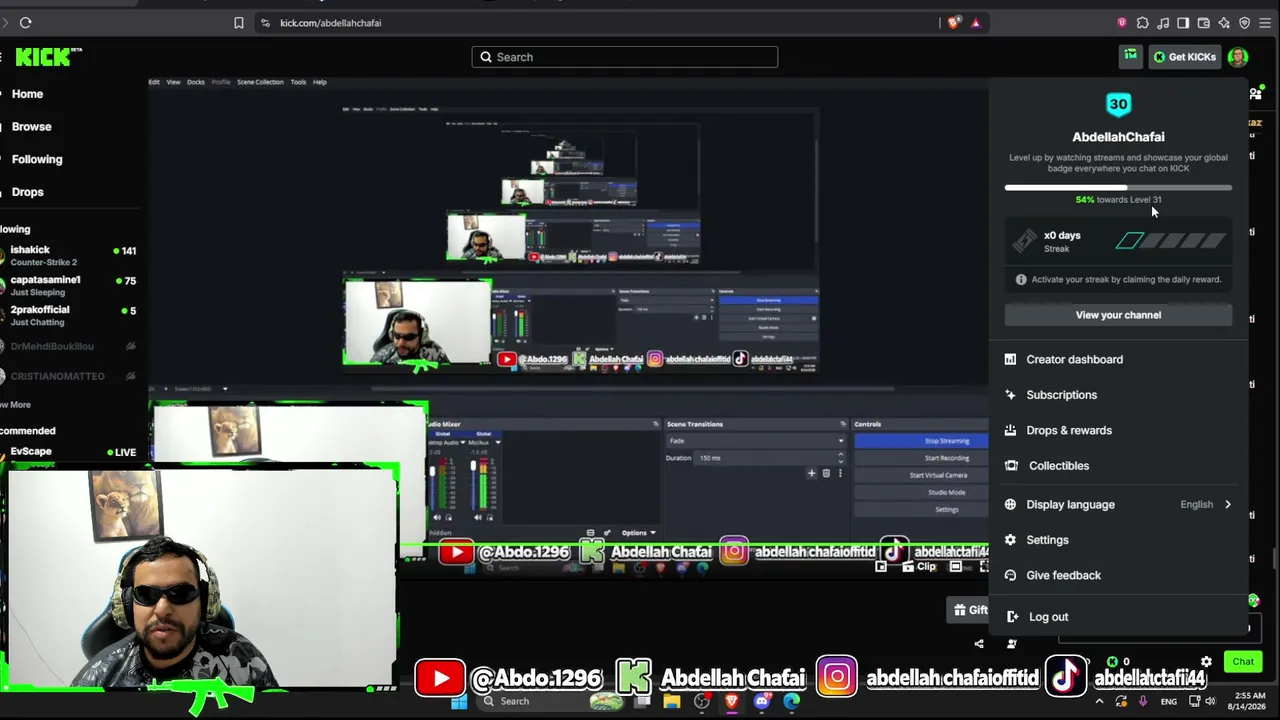Viewport: 1280px width, 720px height.
Task: Open the browser hamburger menu
Action: coord(1266,23)
